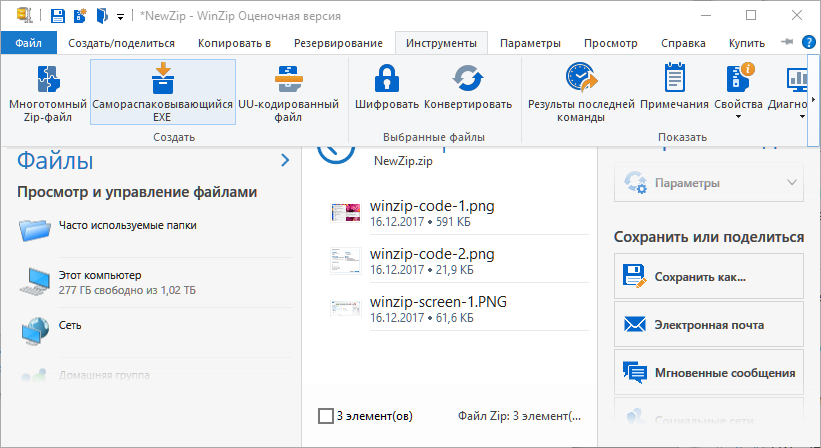
Task: Open the Свойства dropdown arrow
Action: click(x=738, y=117)
